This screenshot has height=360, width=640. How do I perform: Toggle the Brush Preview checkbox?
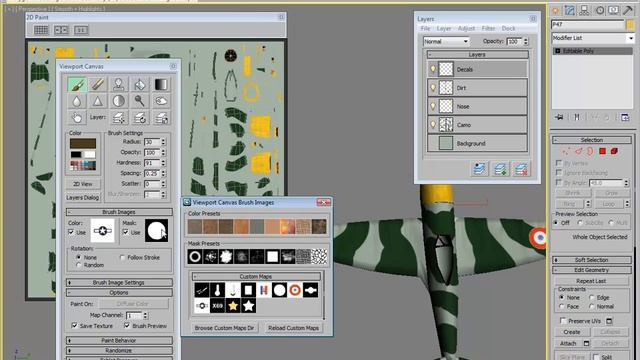click(127, 326)
